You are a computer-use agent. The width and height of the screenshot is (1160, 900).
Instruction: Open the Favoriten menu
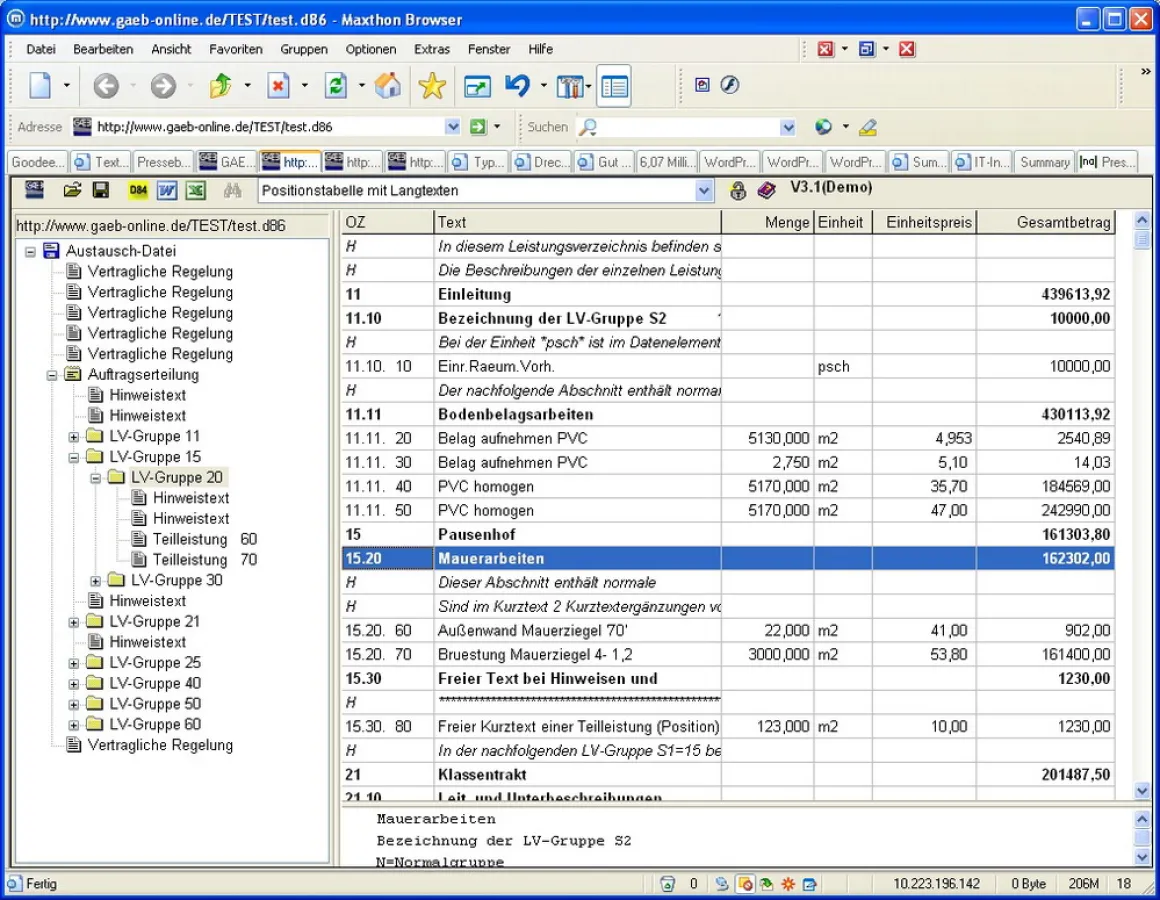click(235, 49)
